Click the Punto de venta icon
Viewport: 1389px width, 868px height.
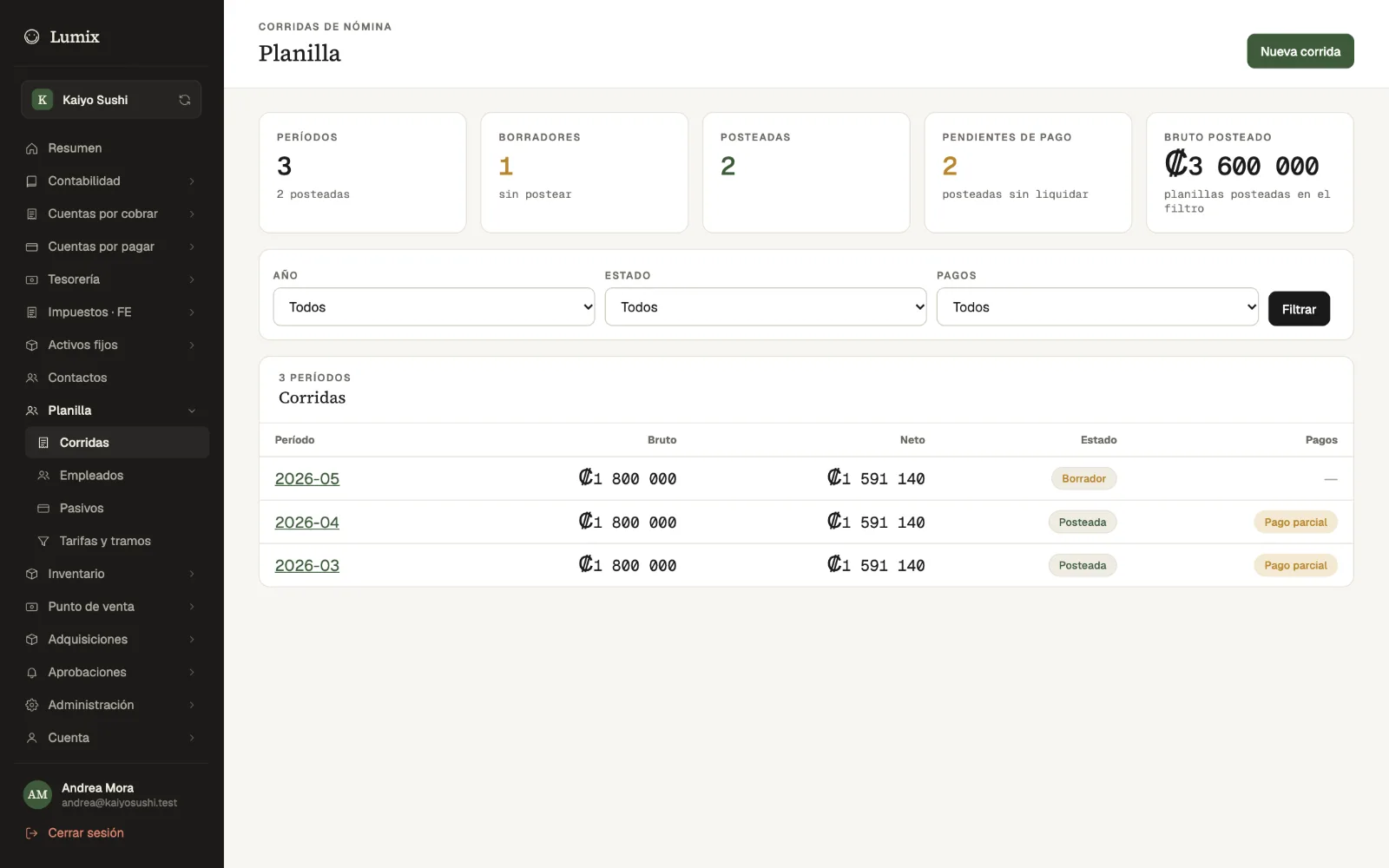point(32,607)
